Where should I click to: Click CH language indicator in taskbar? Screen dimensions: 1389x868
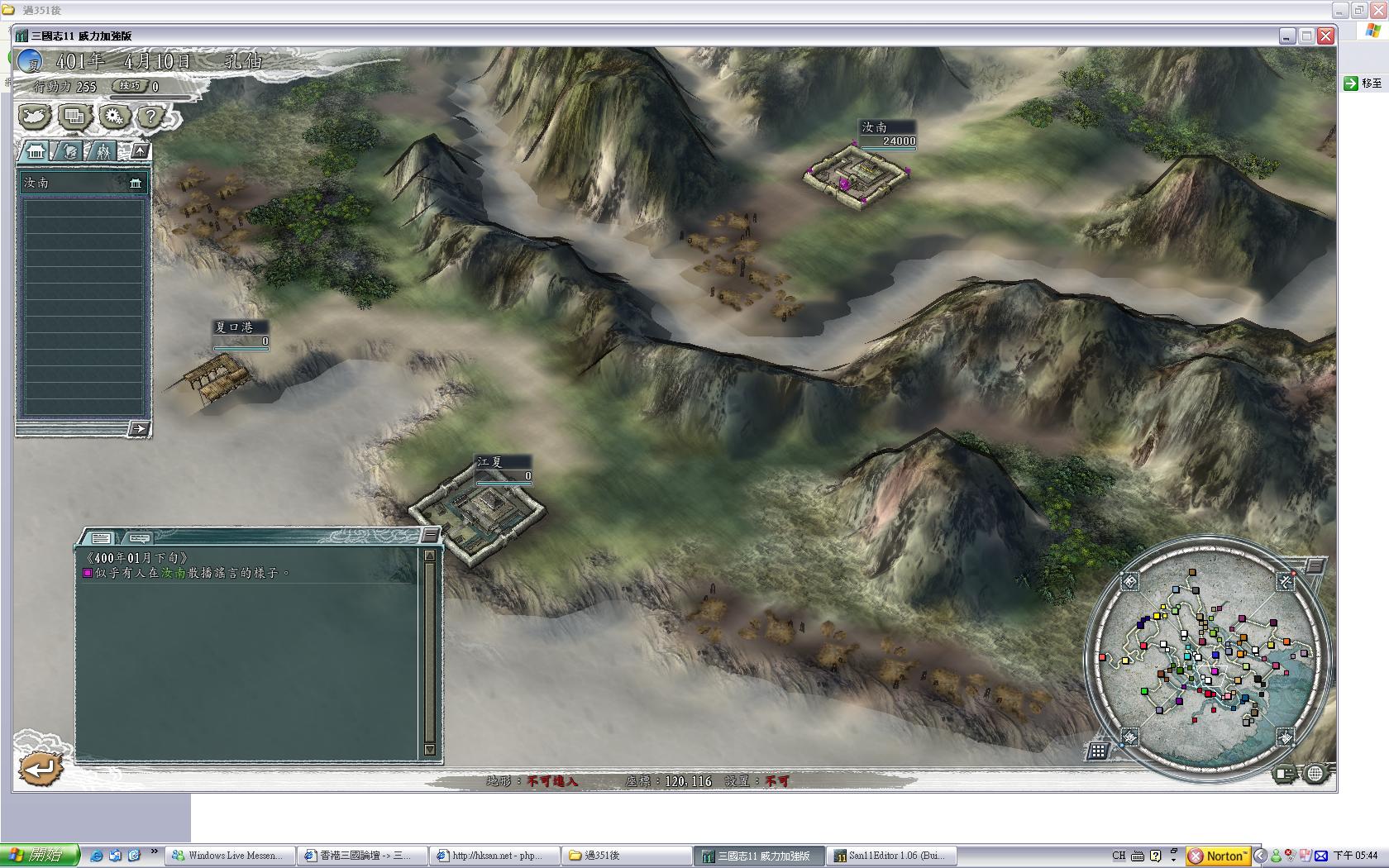[x=1119, y=856]
